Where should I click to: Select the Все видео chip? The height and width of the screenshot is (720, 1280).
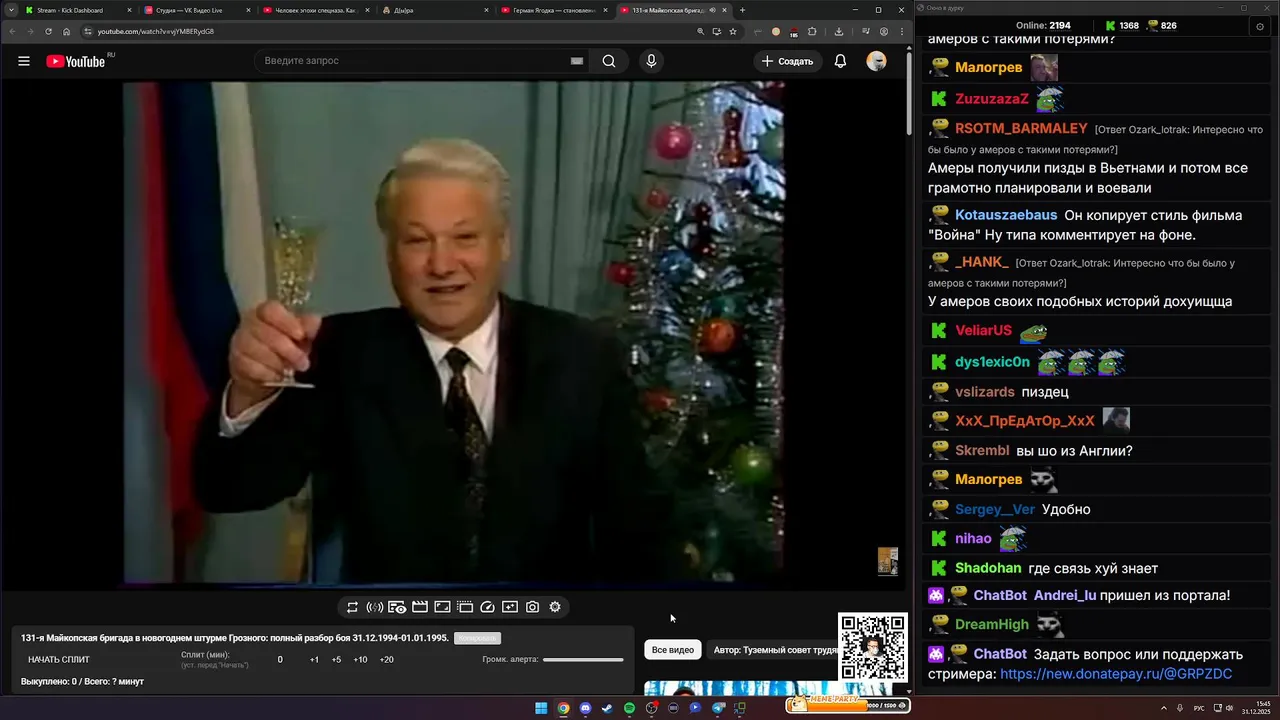[673, 650]
